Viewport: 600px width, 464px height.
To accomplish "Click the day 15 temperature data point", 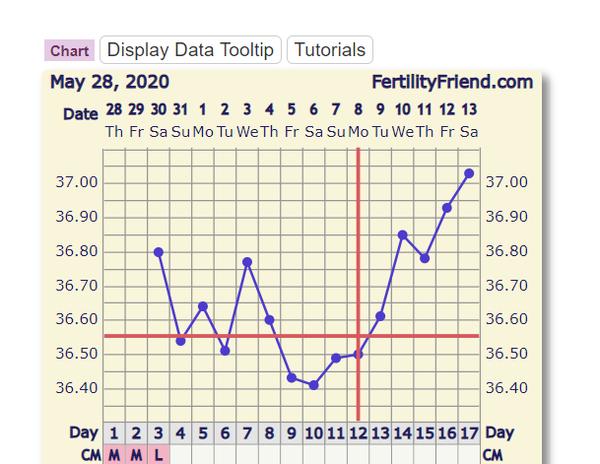I will pyautogui.click(x=425, y=258).
